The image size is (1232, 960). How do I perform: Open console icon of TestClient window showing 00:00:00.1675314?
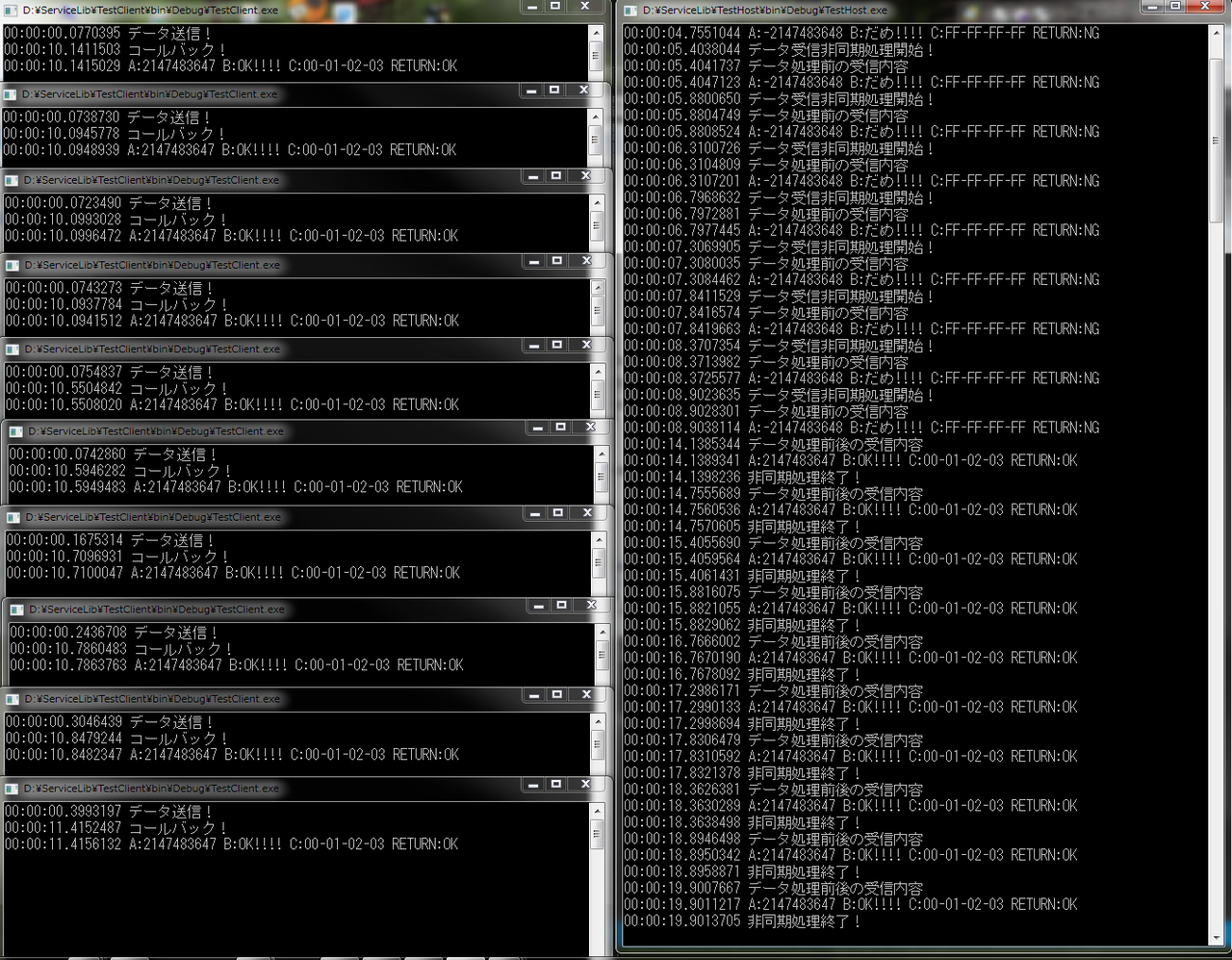(x=13, y=517)
